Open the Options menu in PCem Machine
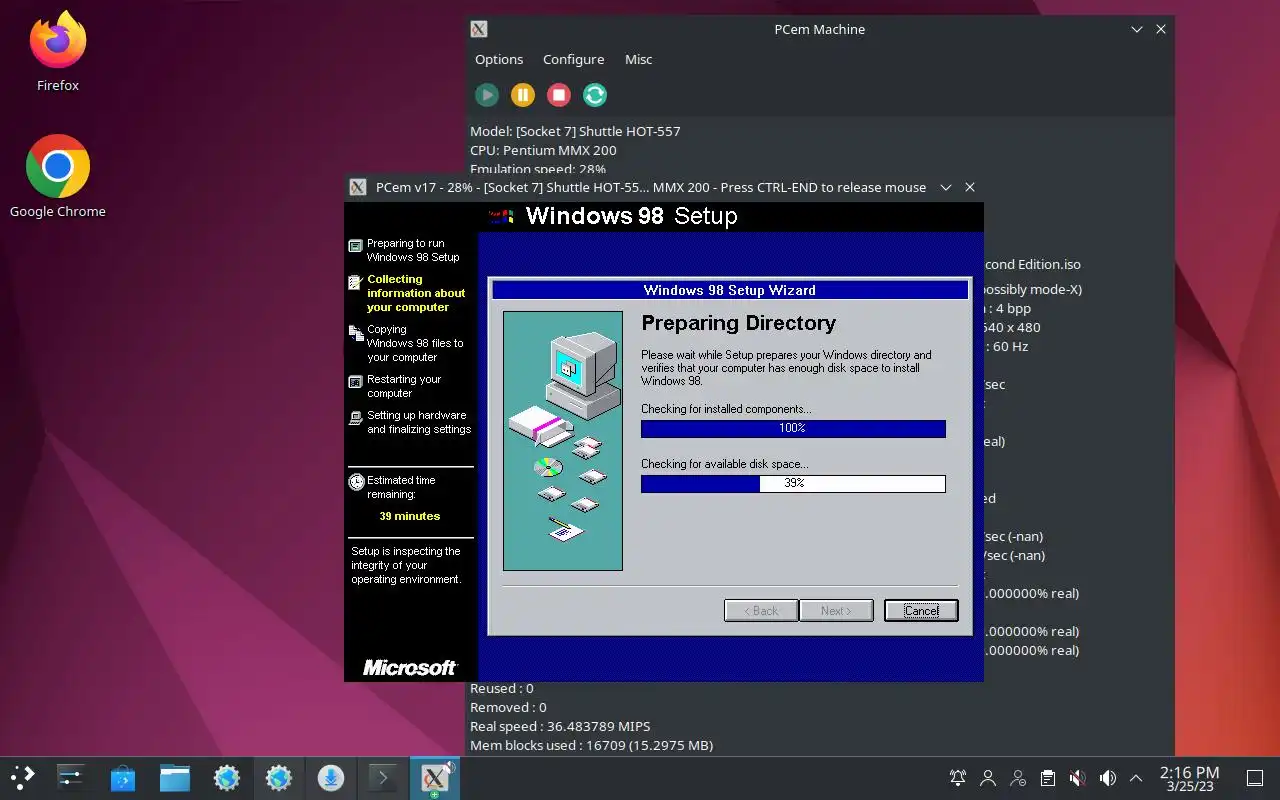Image resolution: width=1280 pixels, height=800 pixels. tap(499, 59)
